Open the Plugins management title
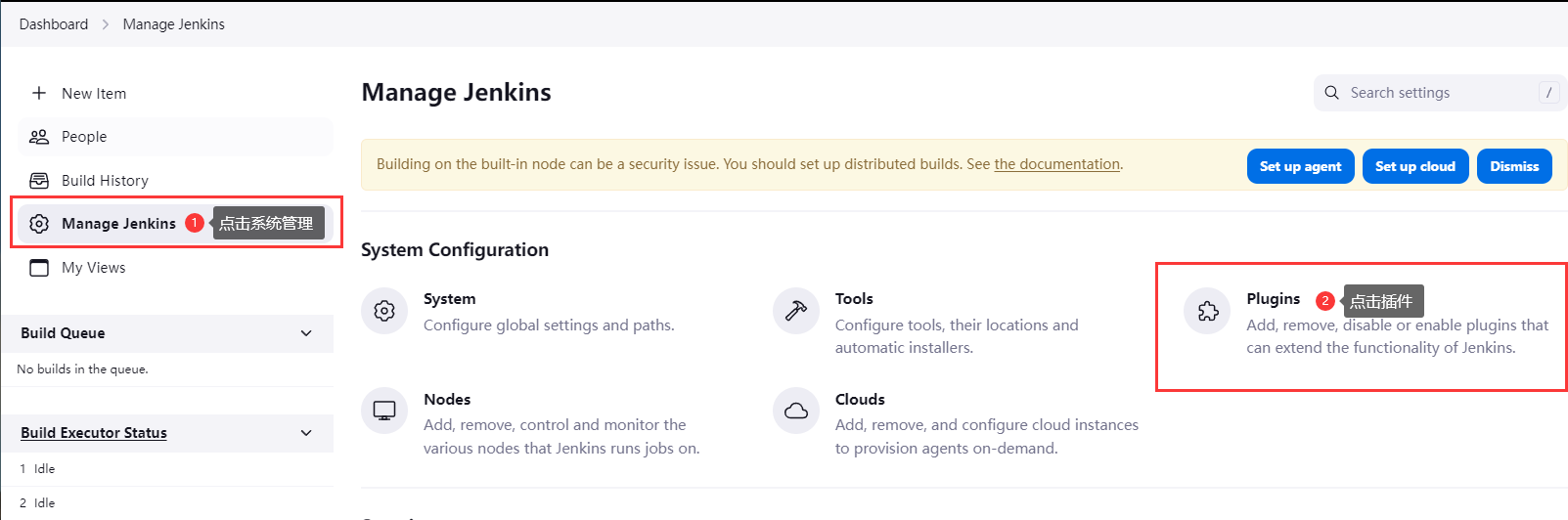Screen dimensions: 1568x520 click(1274, 299)
